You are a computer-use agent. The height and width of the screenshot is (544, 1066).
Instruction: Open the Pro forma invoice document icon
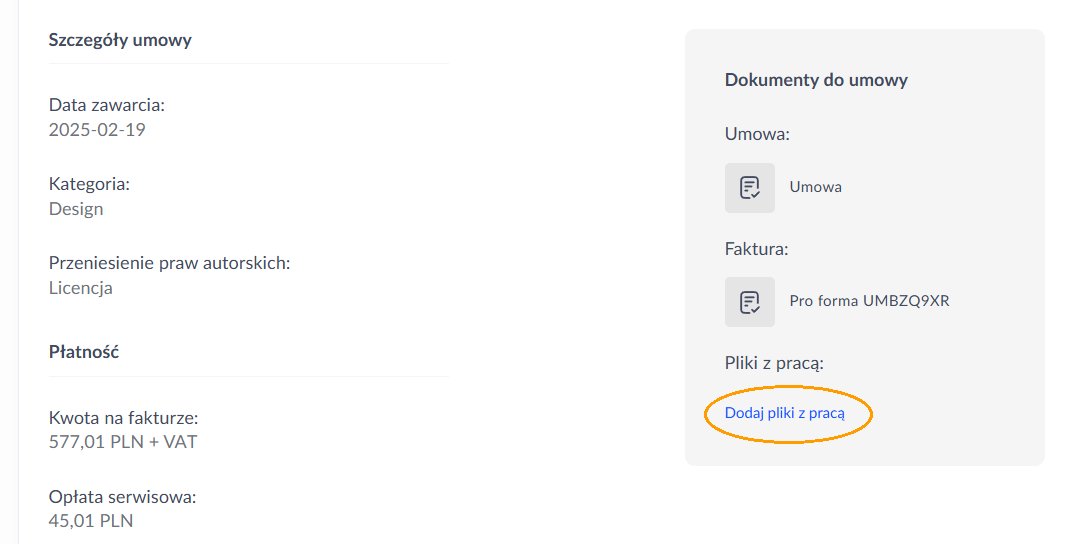coord(750,302)
